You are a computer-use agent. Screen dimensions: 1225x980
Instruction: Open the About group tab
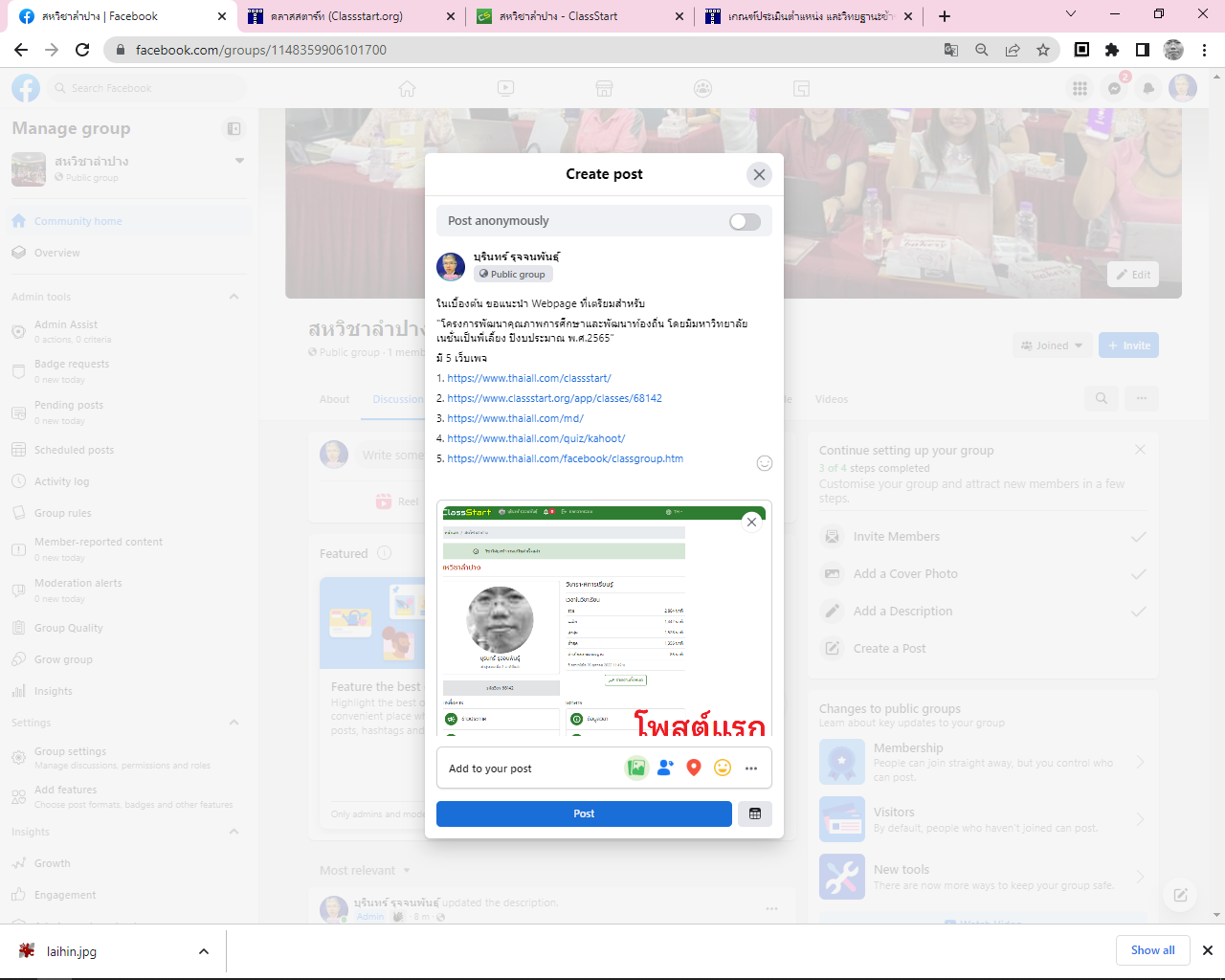[x=335, y=399]
